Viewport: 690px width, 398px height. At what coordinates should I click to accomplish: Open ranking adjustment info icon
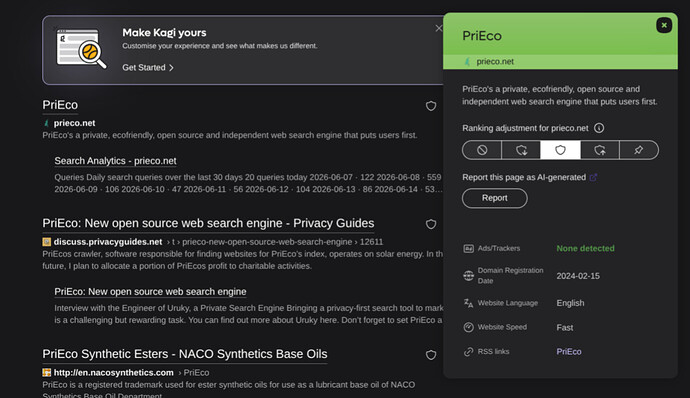tap(599, 128)
